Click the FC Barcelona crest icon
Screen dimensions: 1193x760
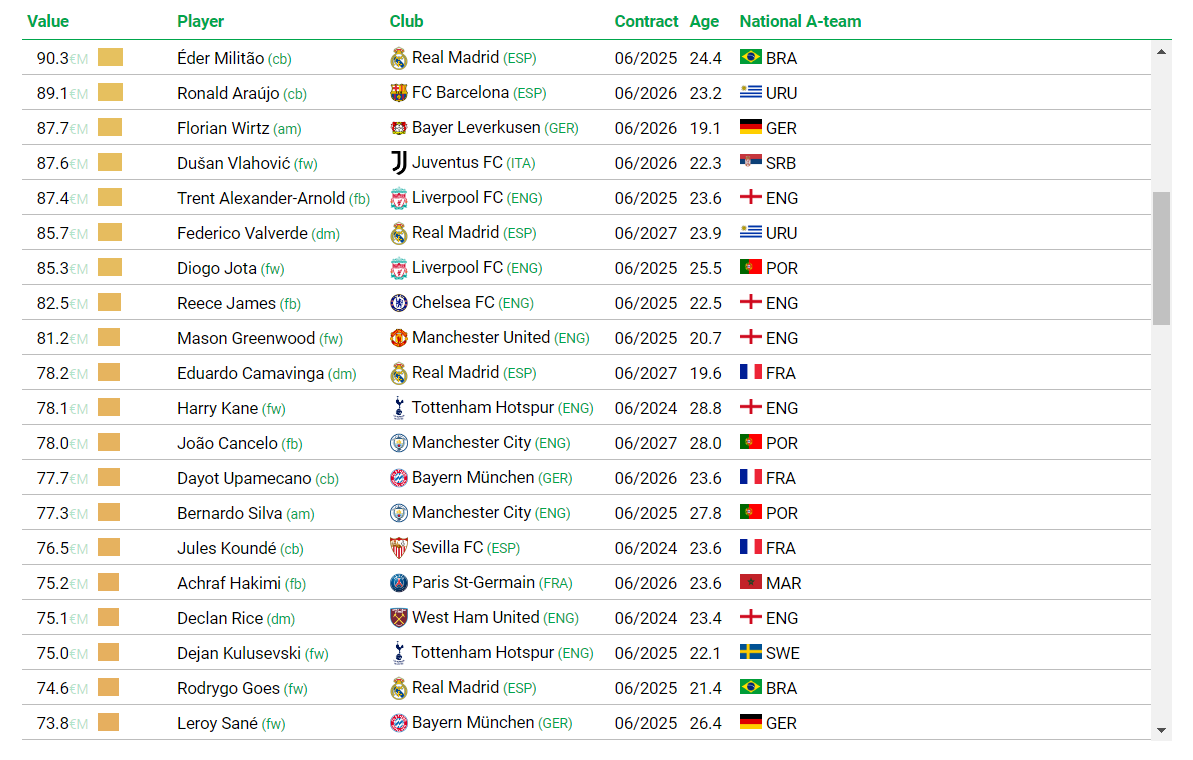pyautogui.click(x=399, y=93)
